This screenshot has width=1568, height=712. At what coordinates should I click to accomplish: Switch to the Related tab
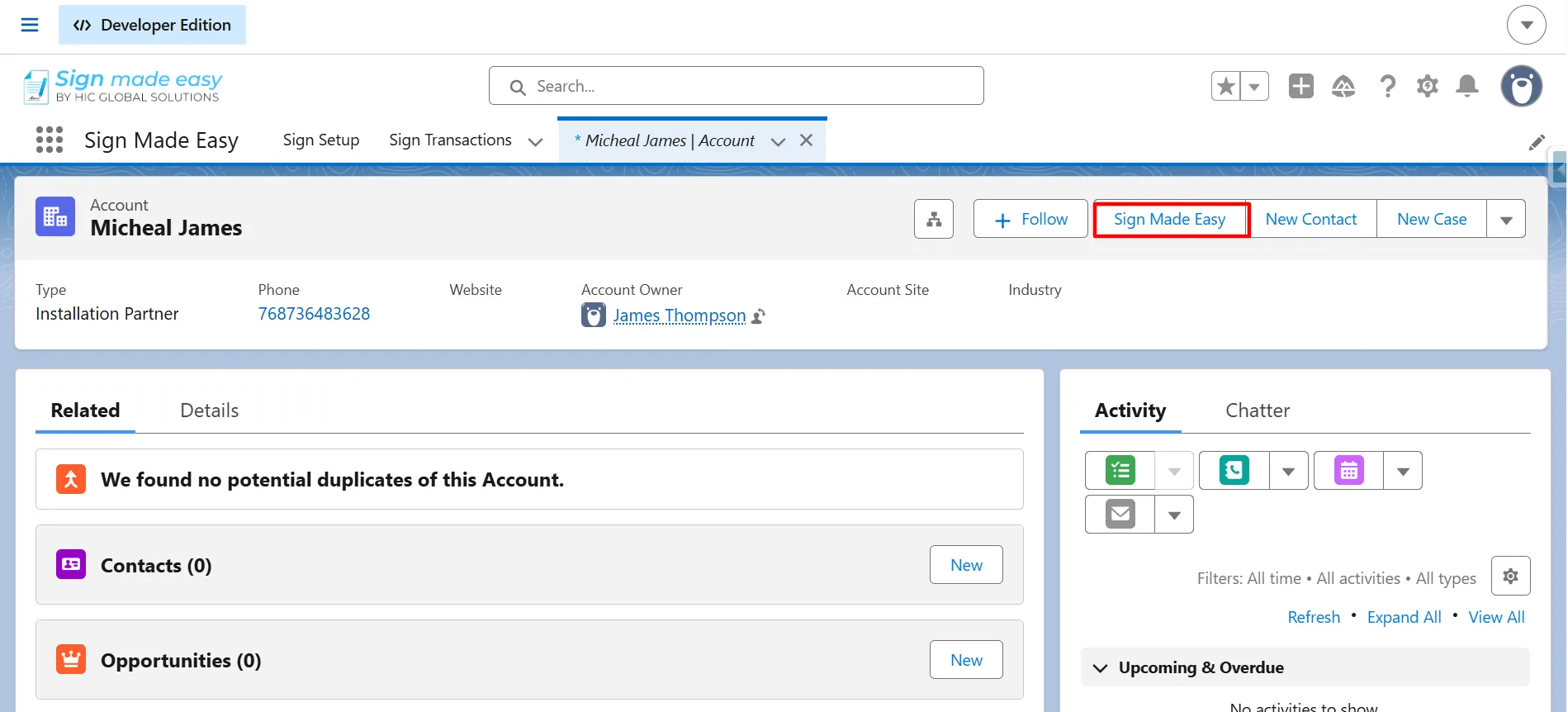pyautogui.click(x=85, y=411)
